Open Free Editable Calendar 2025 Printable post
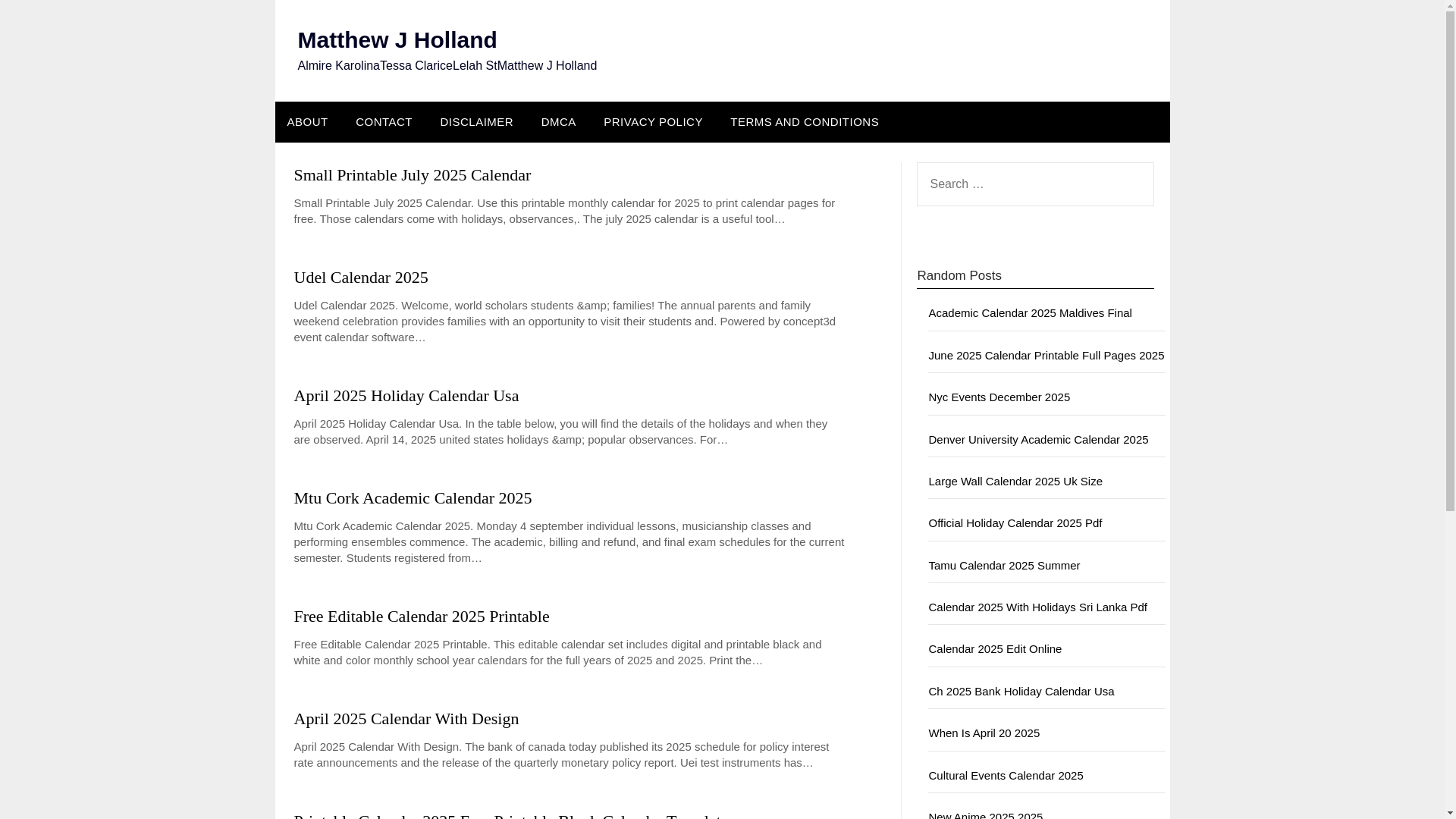This screenshot has width=1456, height=819. pyautogui.click(x=422, y=617)
